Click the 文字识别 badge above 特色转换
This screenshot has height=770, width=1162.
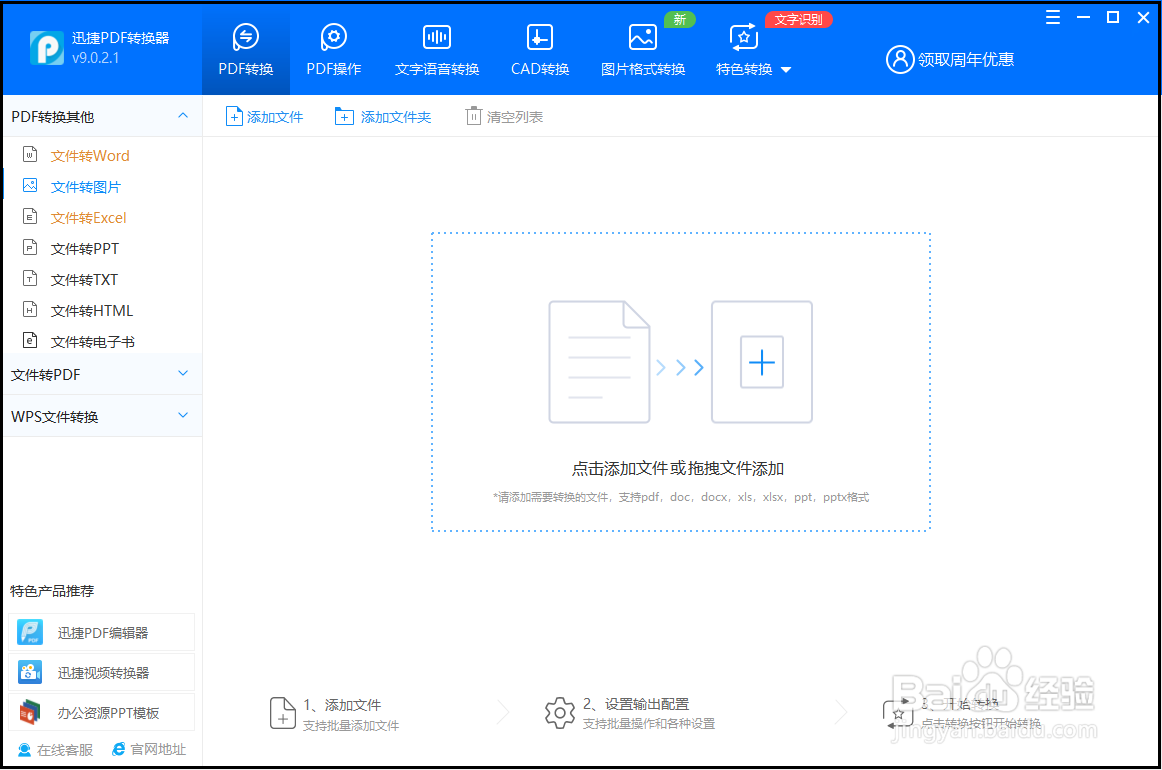click(x=798, y=20)
